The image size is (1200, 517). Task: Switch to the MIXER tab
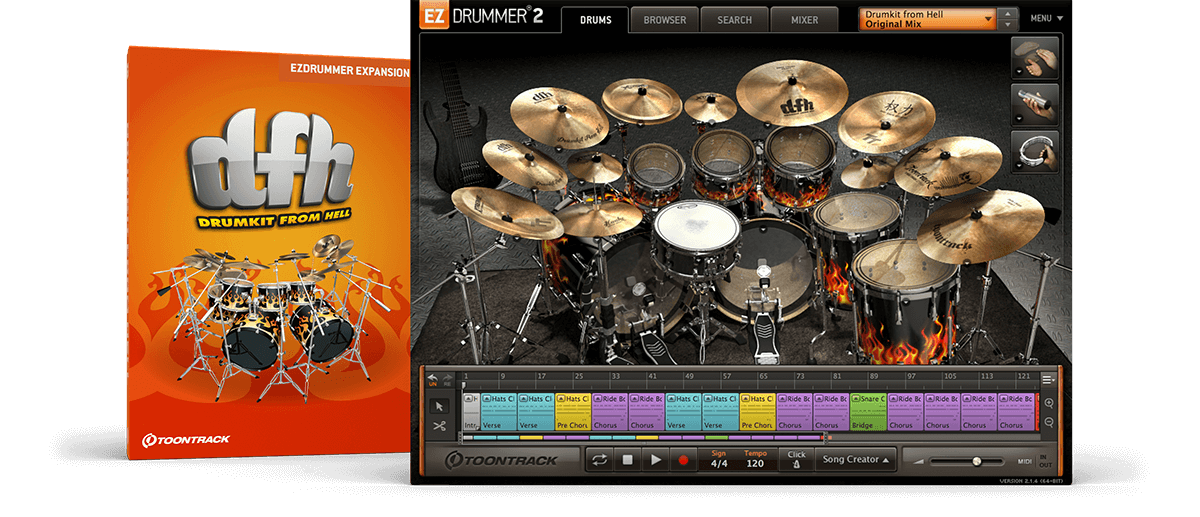(804, 20)
